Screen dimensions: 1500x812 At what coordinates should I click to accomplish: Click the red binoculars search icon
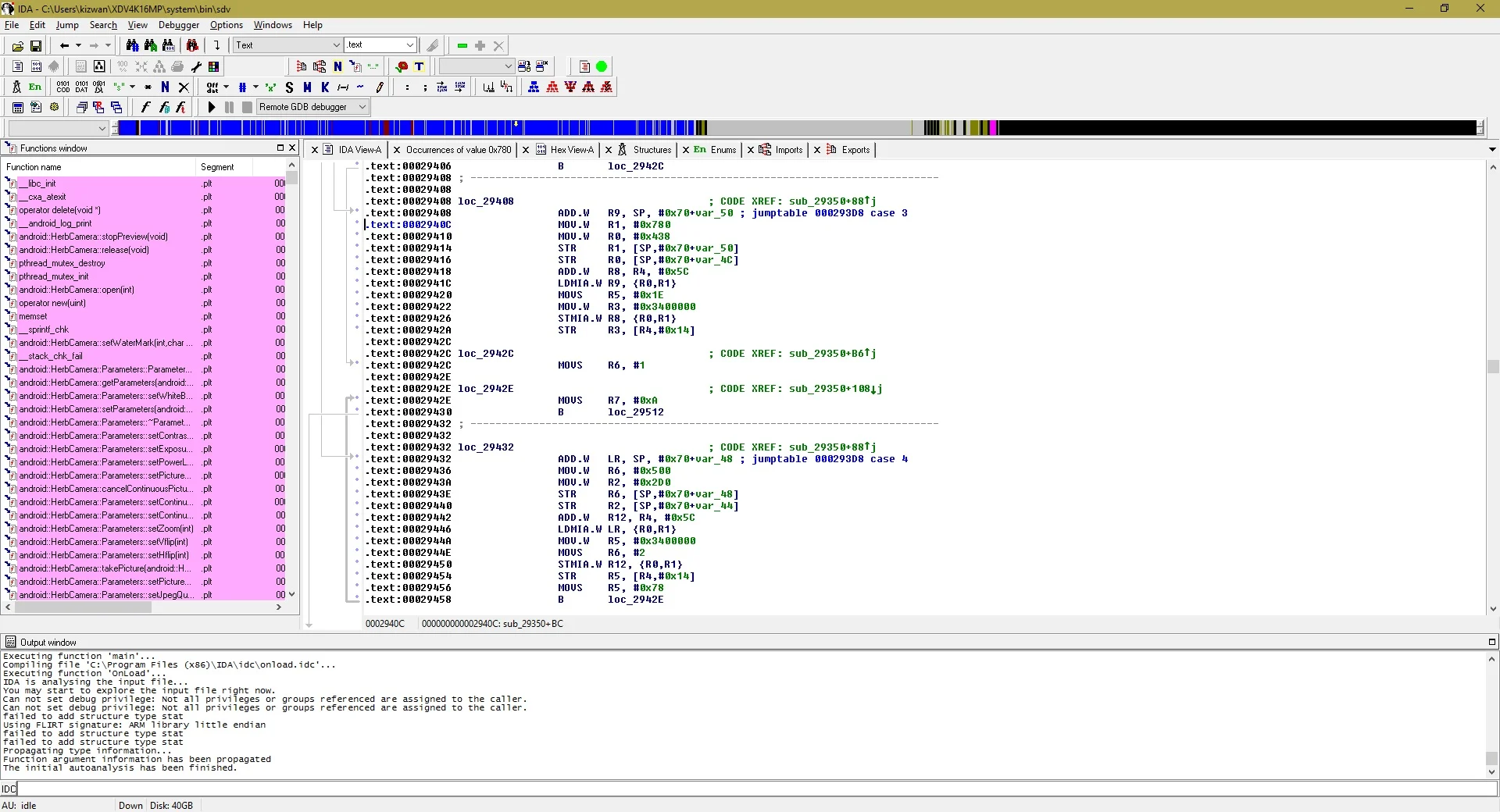[192, 45]
